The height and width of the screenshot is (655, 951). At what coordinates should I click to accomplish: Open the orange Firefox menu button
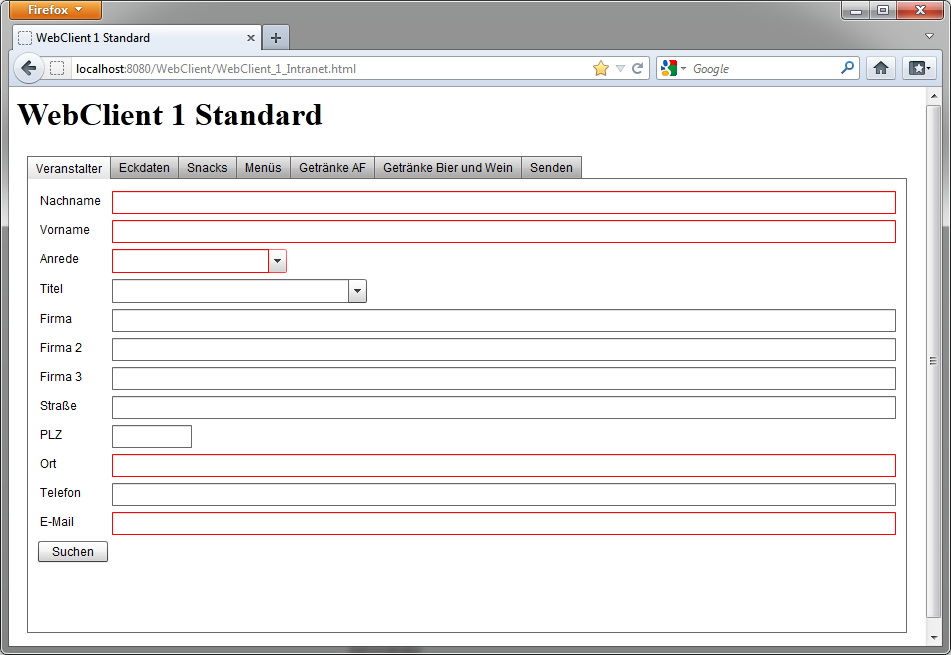click(x=56, y=10)
